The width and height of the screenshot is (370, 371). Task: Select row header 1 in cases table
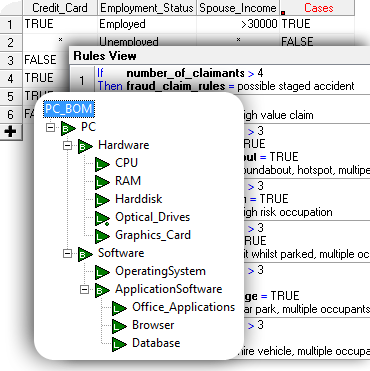click(11, 24)
